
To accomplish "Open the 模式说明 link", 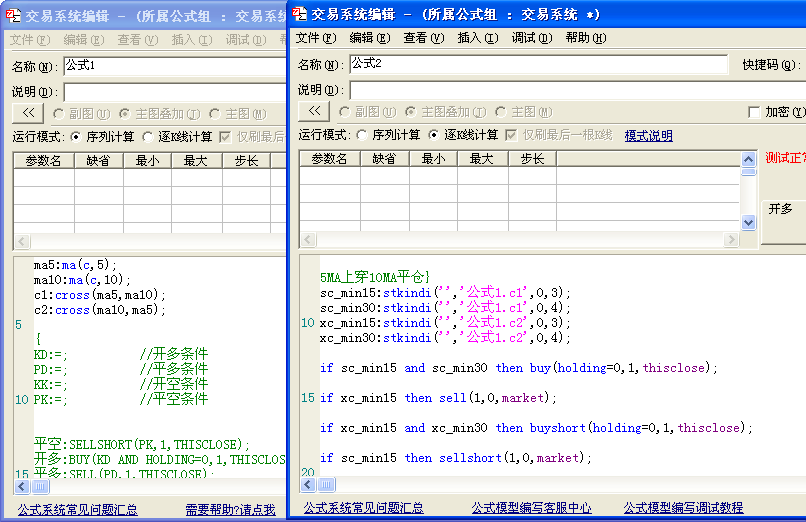I will click(648, 136).
